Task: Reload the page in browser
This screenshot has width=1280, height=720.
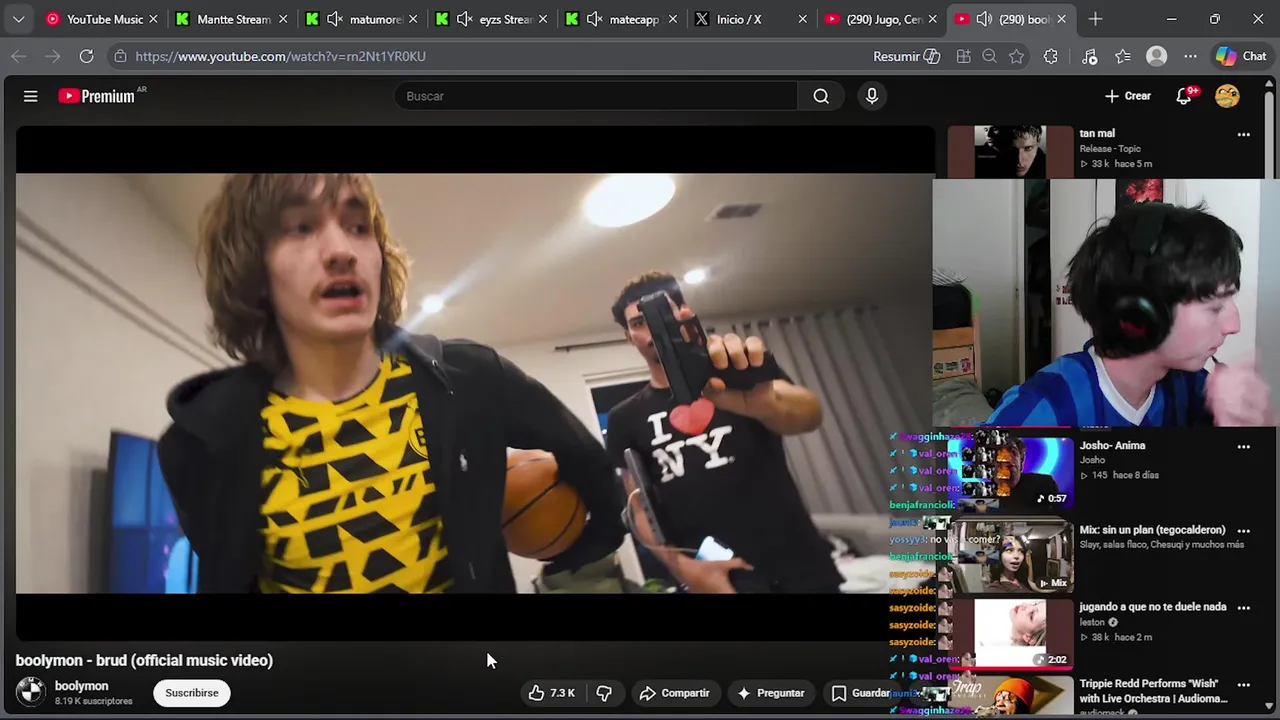Action: 86,56
